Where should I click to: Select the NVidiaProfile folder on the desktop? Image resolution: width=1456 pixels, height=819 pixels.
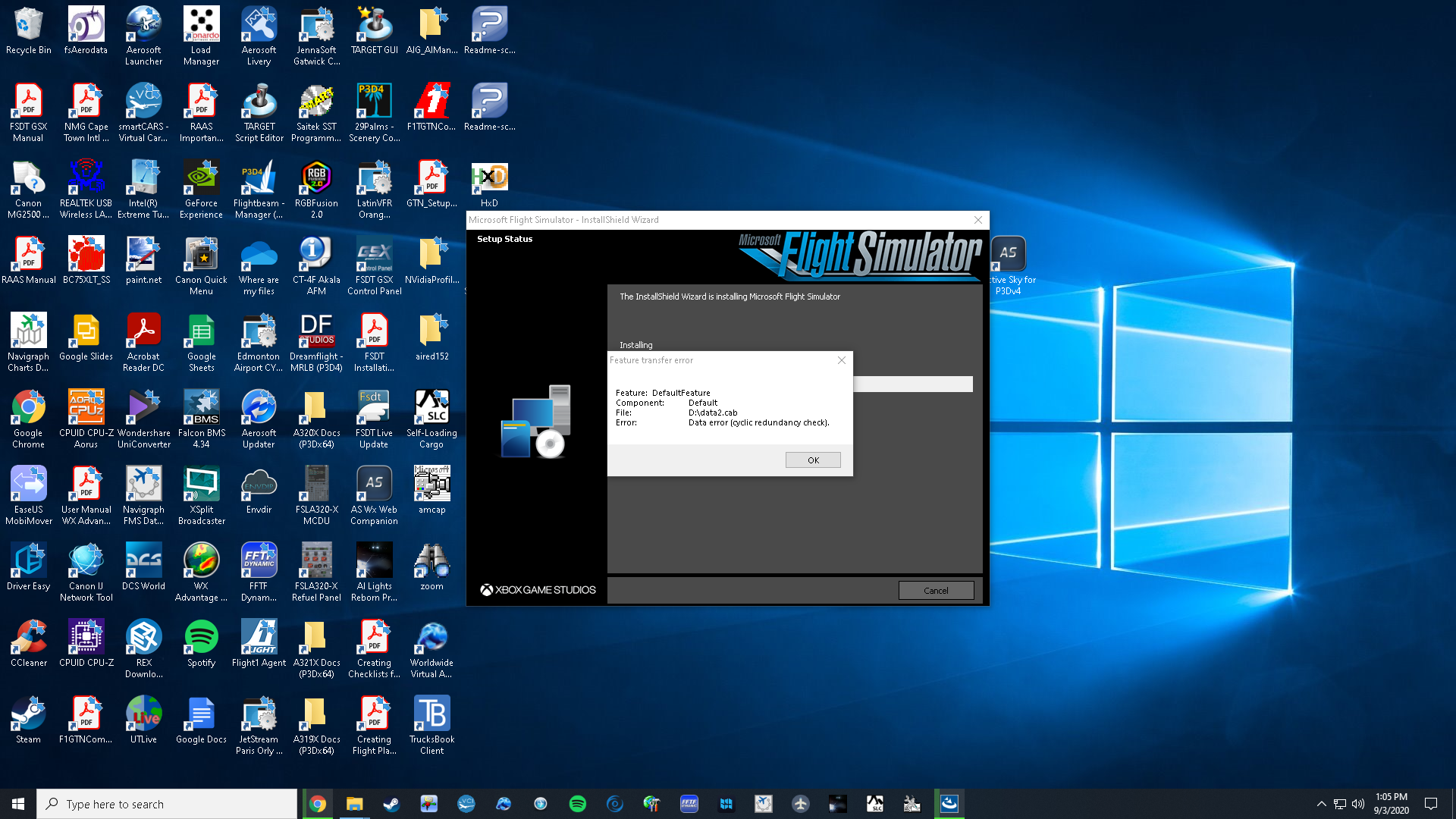432,261
